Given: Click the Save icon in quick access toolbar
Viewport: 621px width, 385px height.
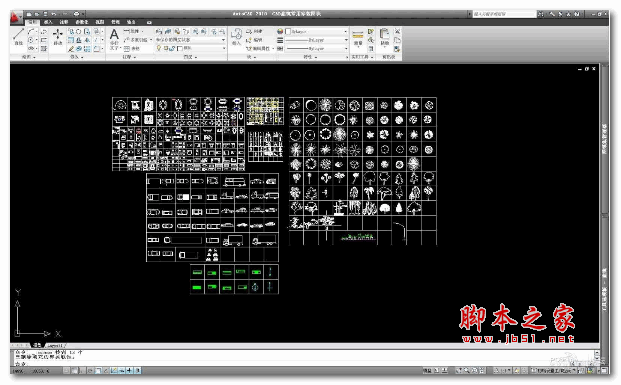Looking at the screenshot, I should click(45, 14).
